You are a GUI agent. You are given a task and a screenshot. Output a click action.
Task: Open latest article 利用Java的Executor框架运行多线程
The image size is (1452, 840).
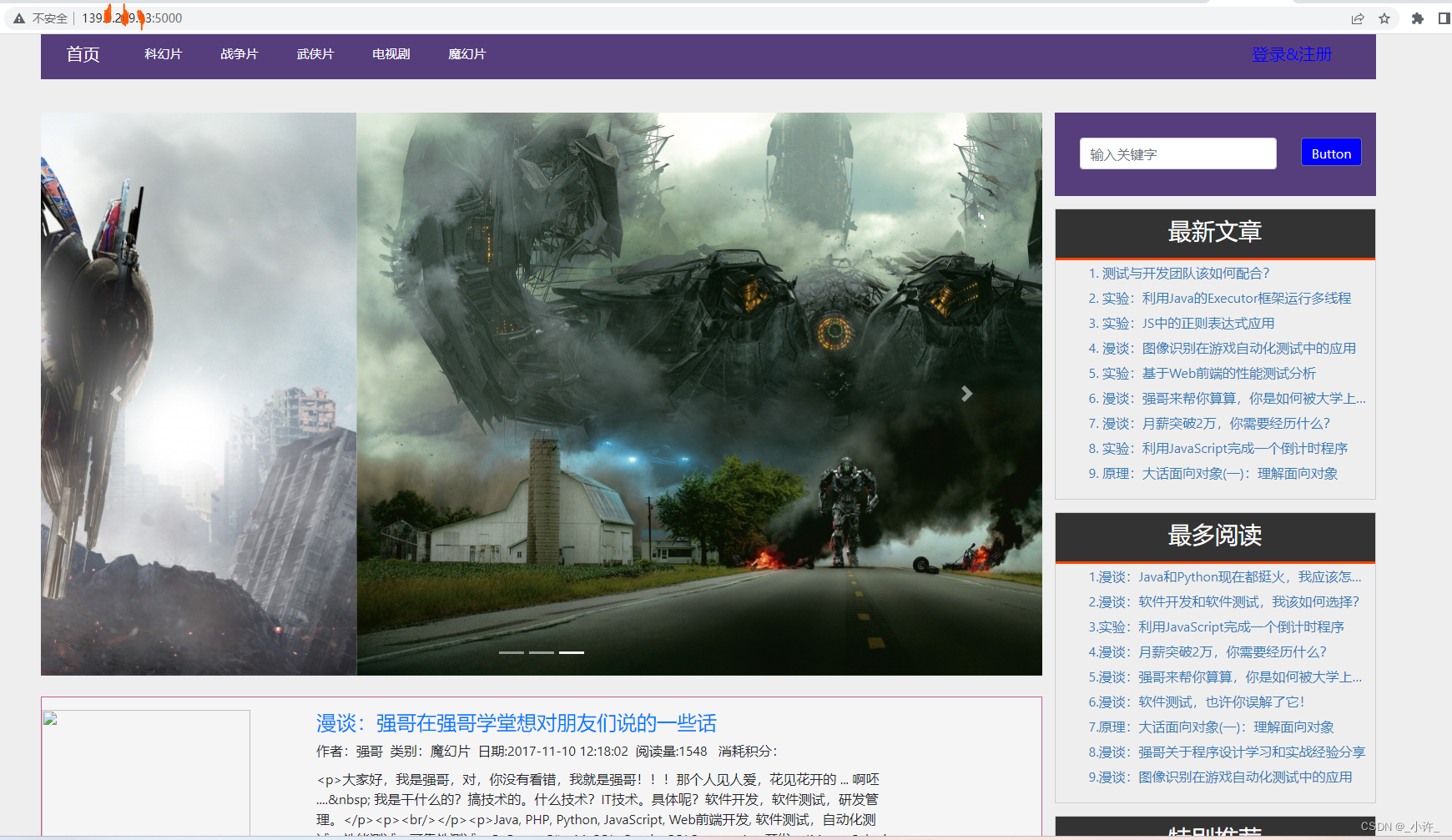pyautogui.click(x=1220, y=299)
